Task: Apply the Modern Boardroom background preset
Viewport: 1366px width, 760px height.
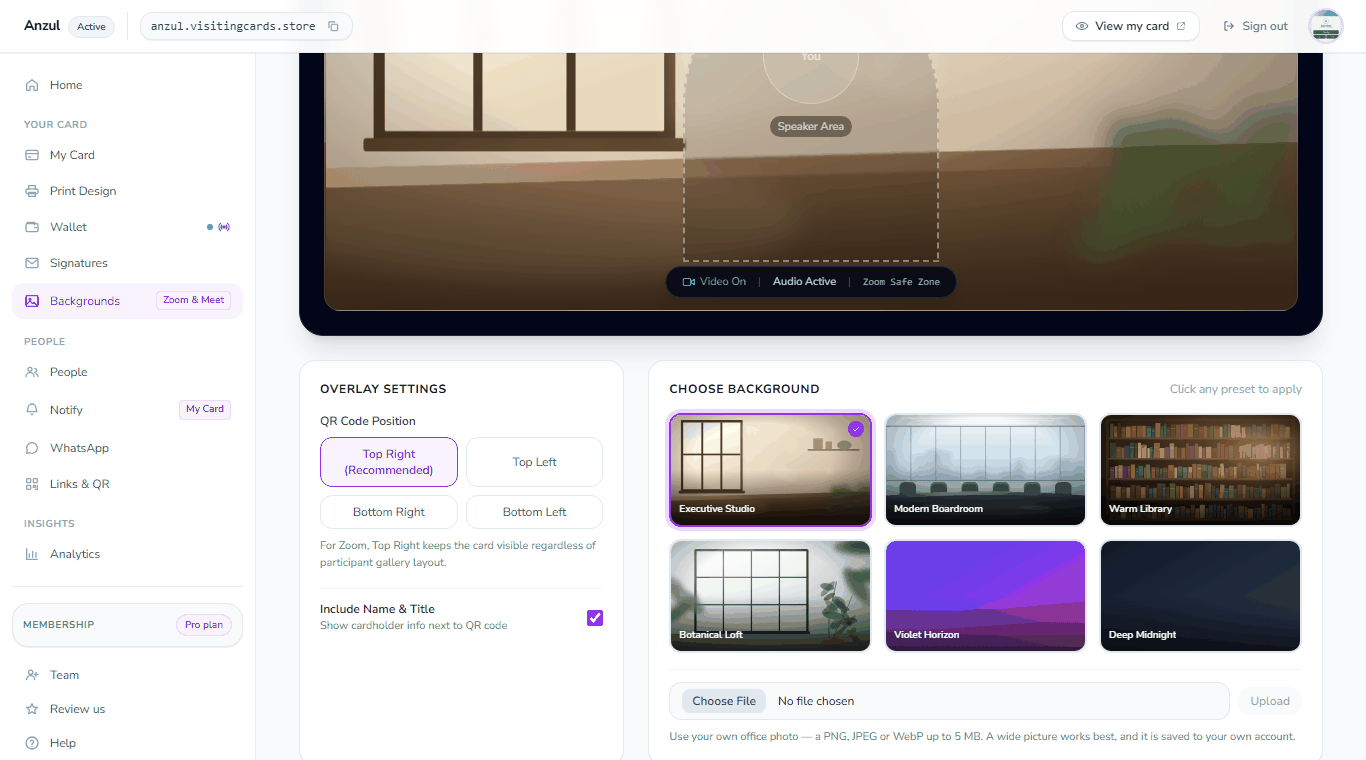Action: point(985,470)
